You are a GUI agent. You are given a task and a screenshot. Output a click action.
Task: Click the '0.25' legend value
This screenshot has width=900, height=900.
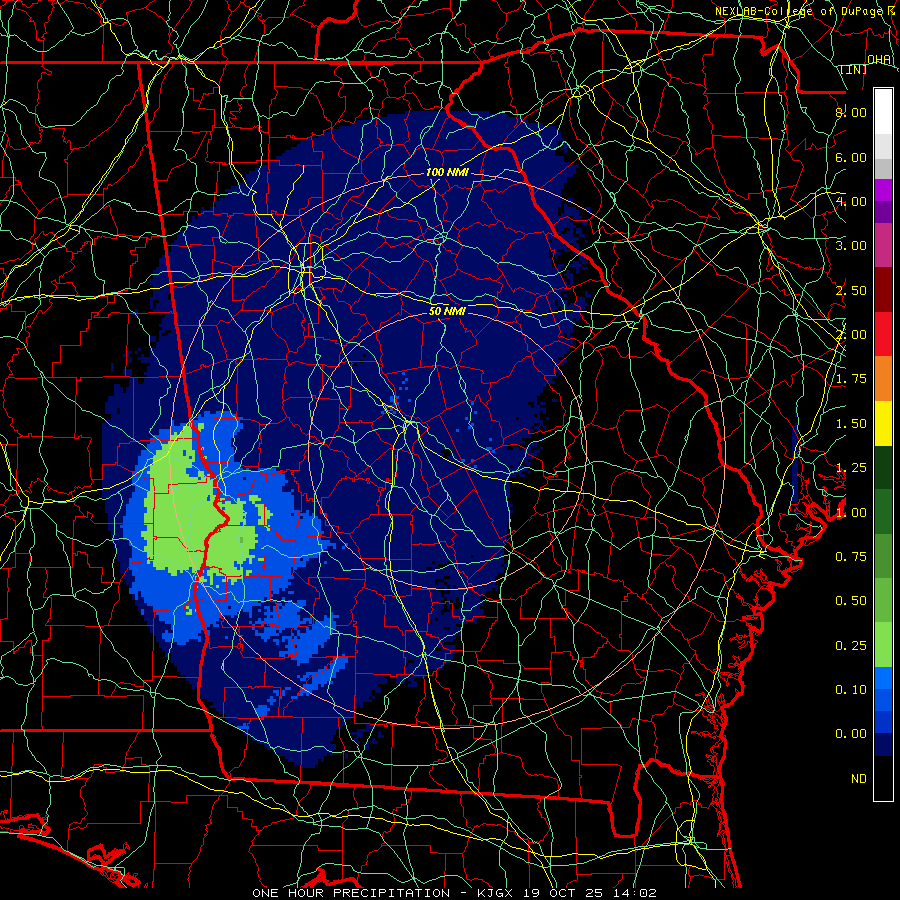(851, 646)
